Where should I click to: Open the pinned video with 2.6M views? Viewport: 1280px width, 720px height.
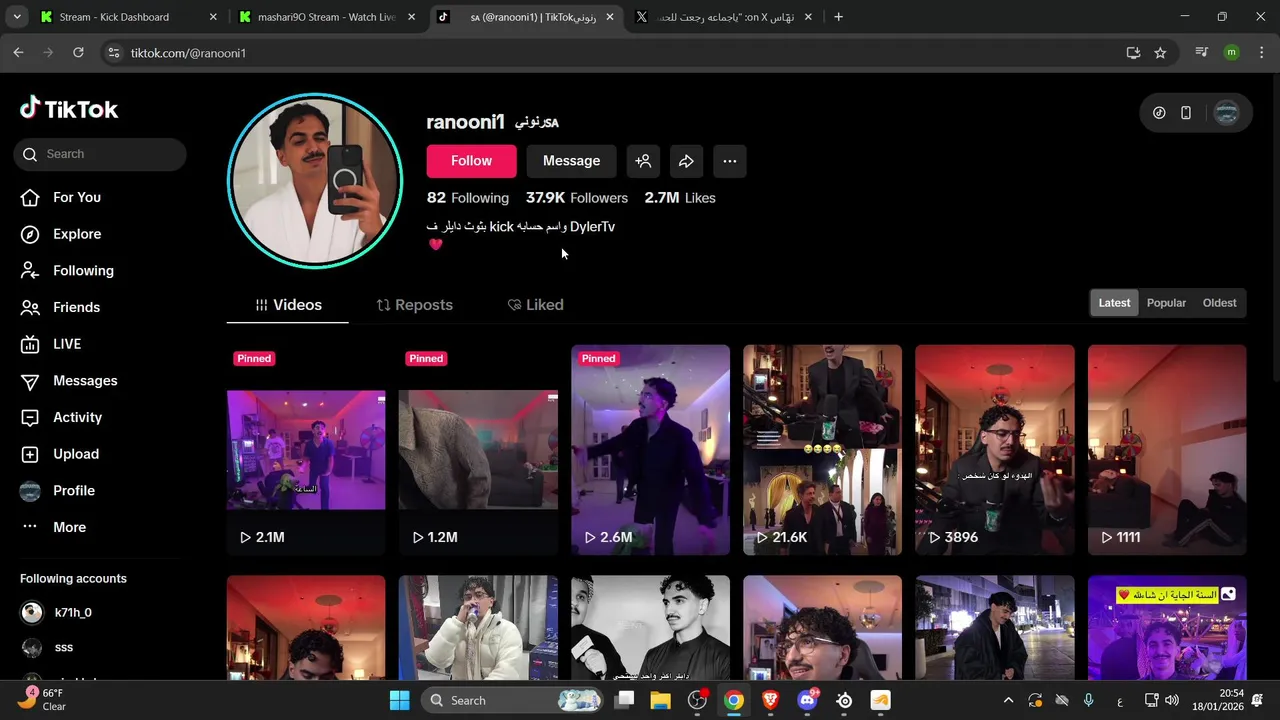(650, 450)
